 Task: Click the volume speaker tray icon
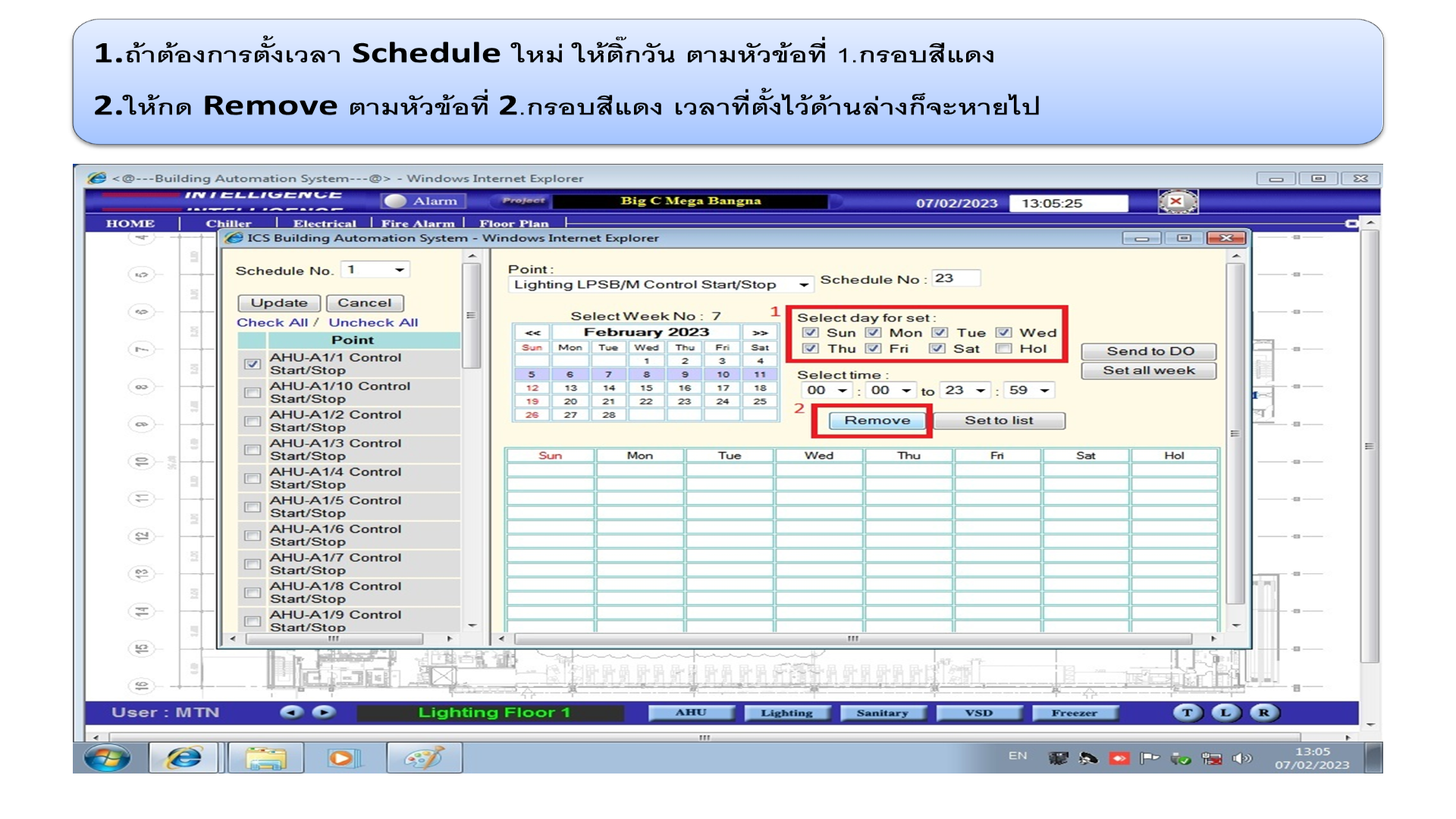[1241, 758]
